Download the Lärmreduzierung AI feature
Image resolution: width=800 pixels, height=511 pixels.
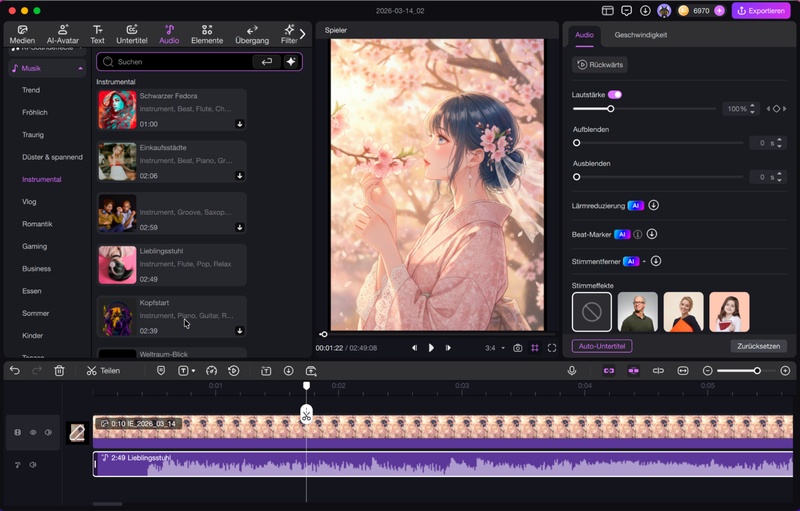tap(653, 205)
